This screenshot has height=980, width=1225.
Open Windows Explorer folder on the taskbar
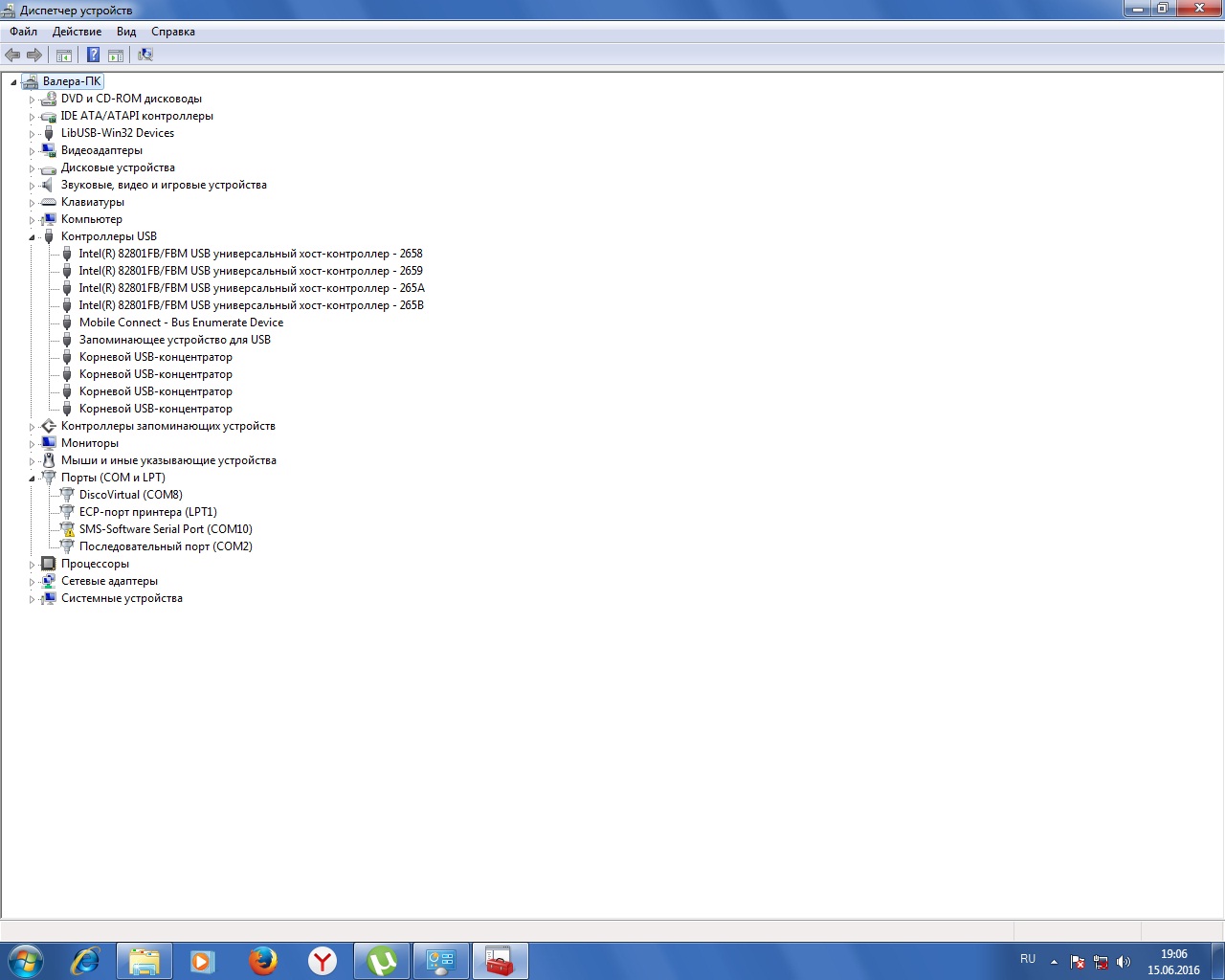[145, 961]
